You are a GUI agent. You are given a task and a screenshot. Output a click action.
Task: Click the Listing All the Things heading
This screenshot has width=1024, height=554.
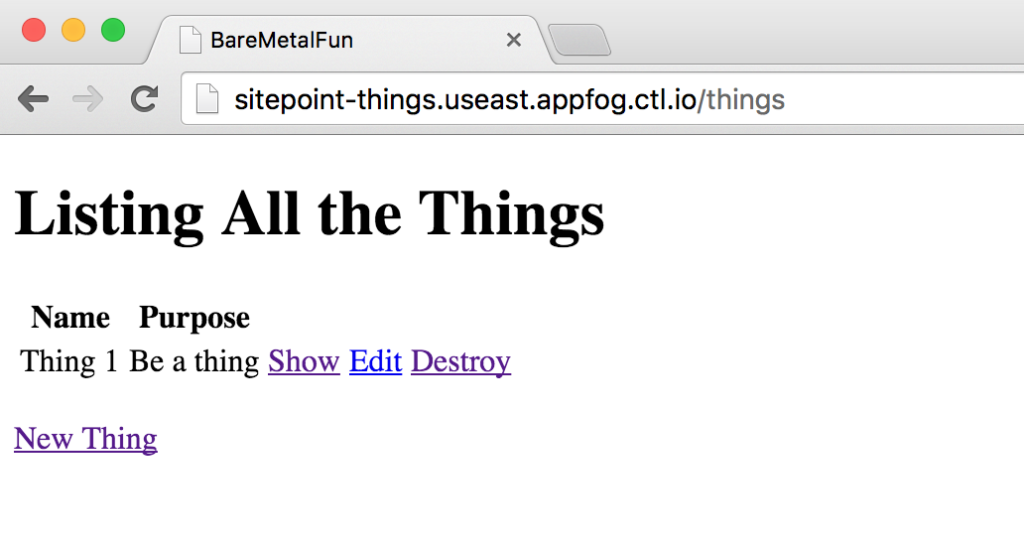(x=309, y=214)
